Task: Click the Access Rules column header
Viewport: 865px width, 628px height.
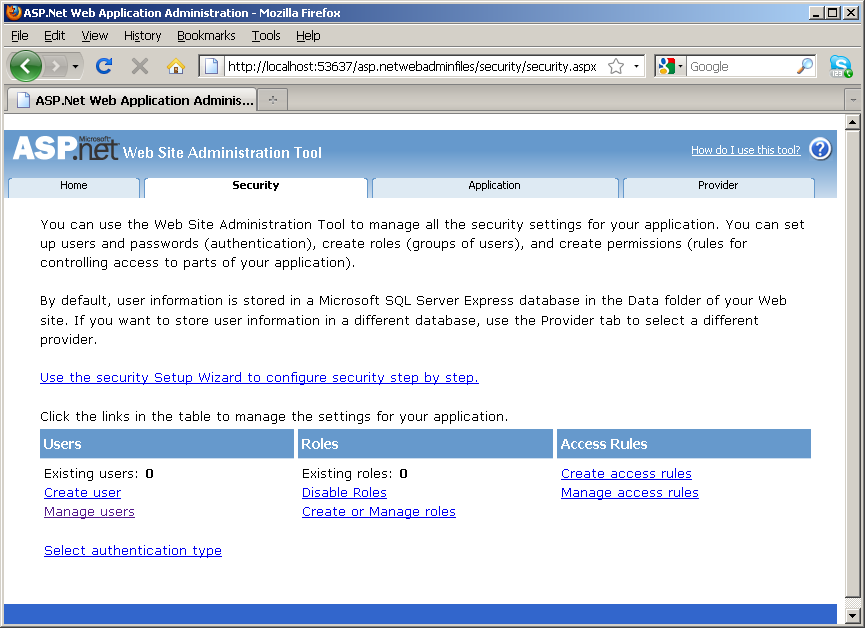Action: (684, 444)
